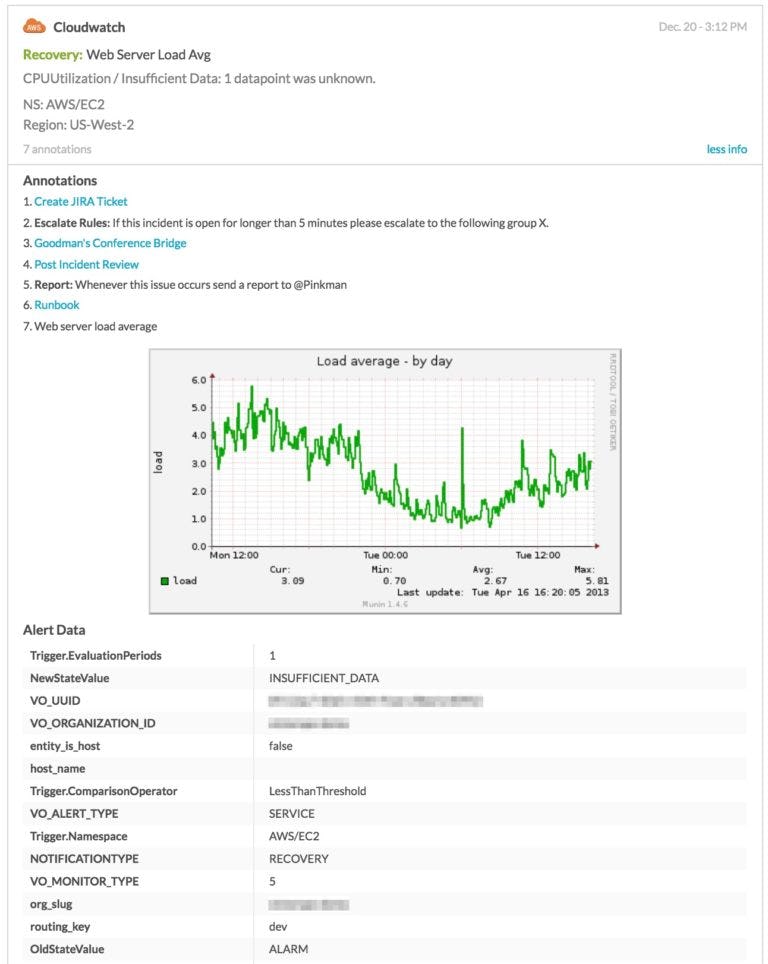768x964 pixels.
Task: Click the Alert Data section heading
Action: (54, 630)
